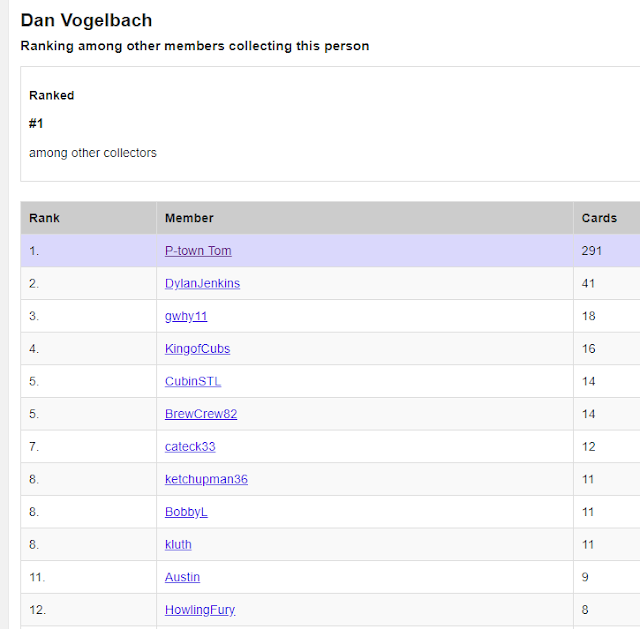Open DylanJenkins member profile link
Screen dimensions: 640x629
(202, 283)
